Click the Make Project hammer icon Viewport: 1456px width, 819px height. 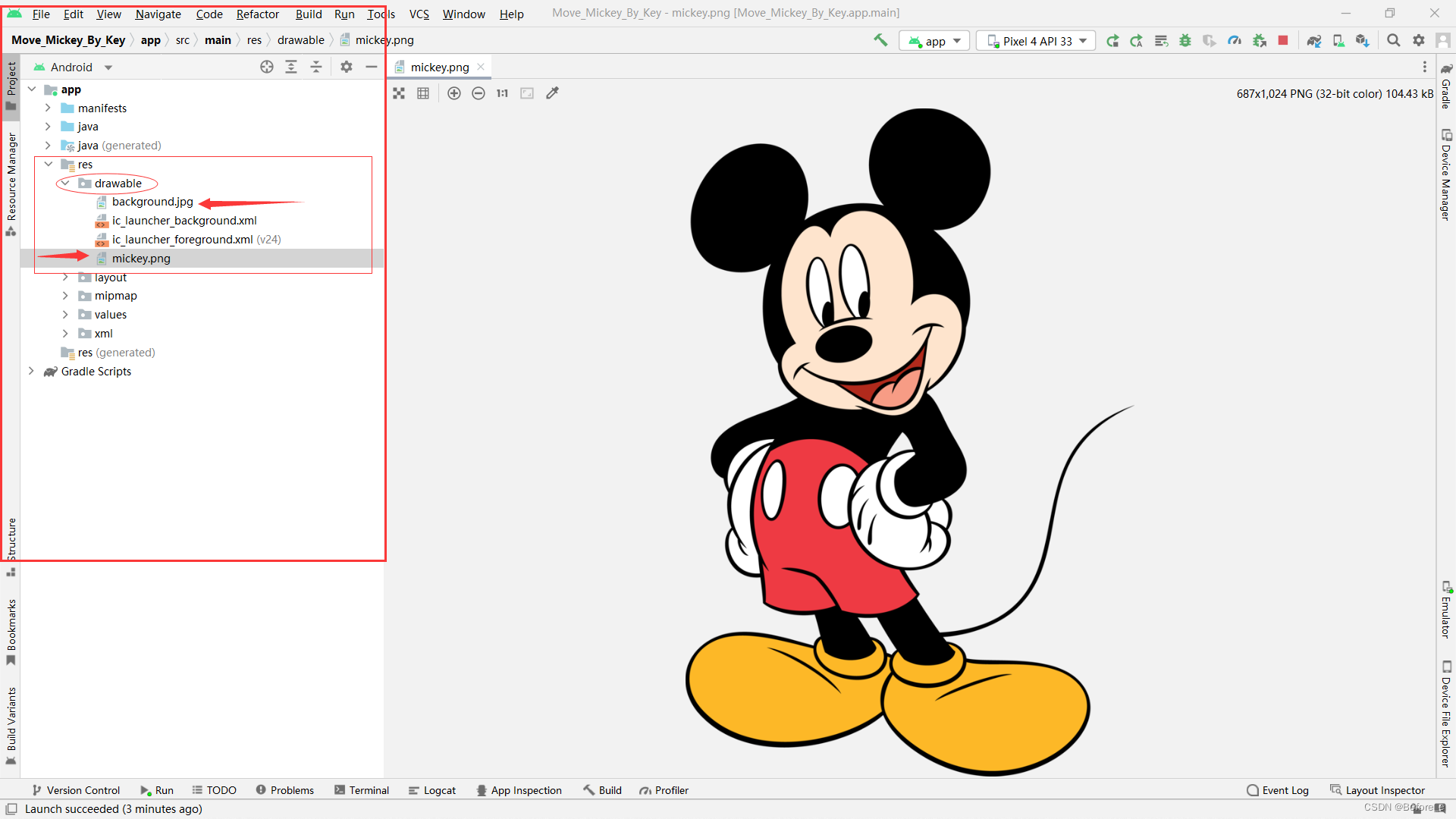pyautogui.click(x=880, y=40)
